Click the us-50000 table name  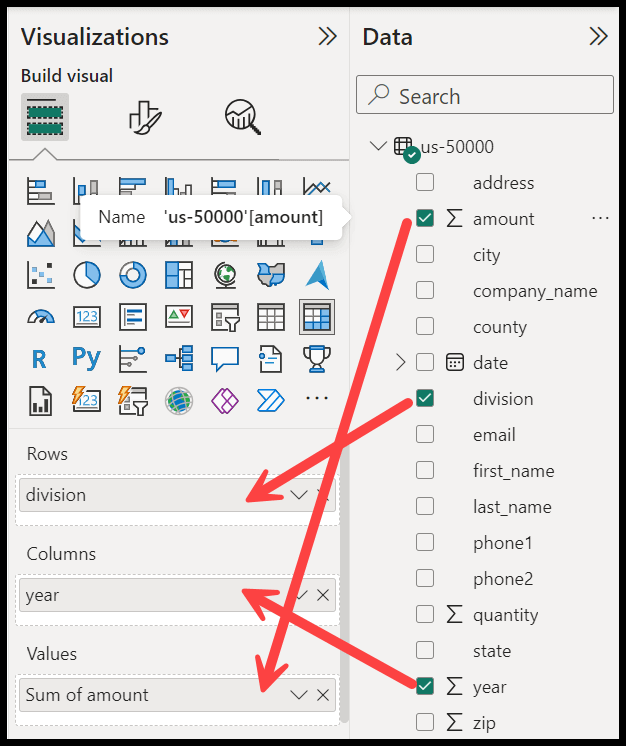coord(457,147)
